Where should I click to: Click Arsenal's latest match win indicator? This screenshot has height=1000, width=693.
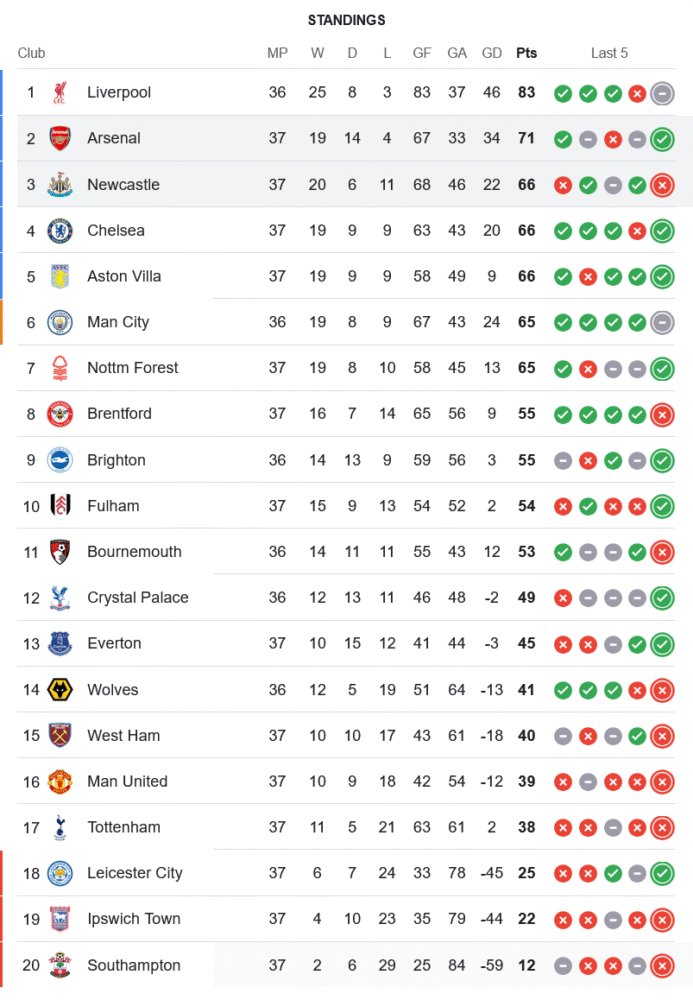point(661,139)
